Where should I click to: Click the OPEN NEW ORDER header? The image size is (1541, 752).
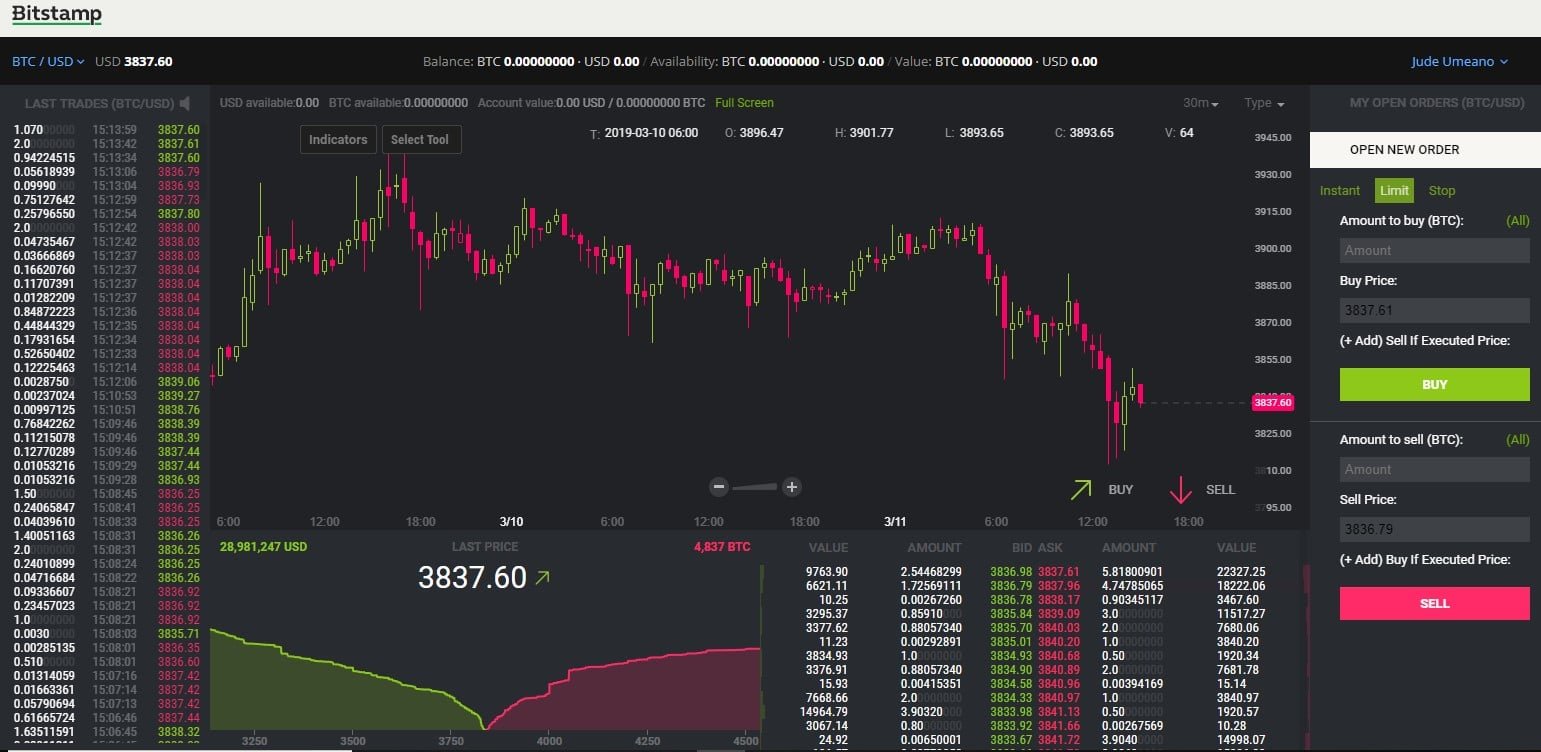point(1425,149)
